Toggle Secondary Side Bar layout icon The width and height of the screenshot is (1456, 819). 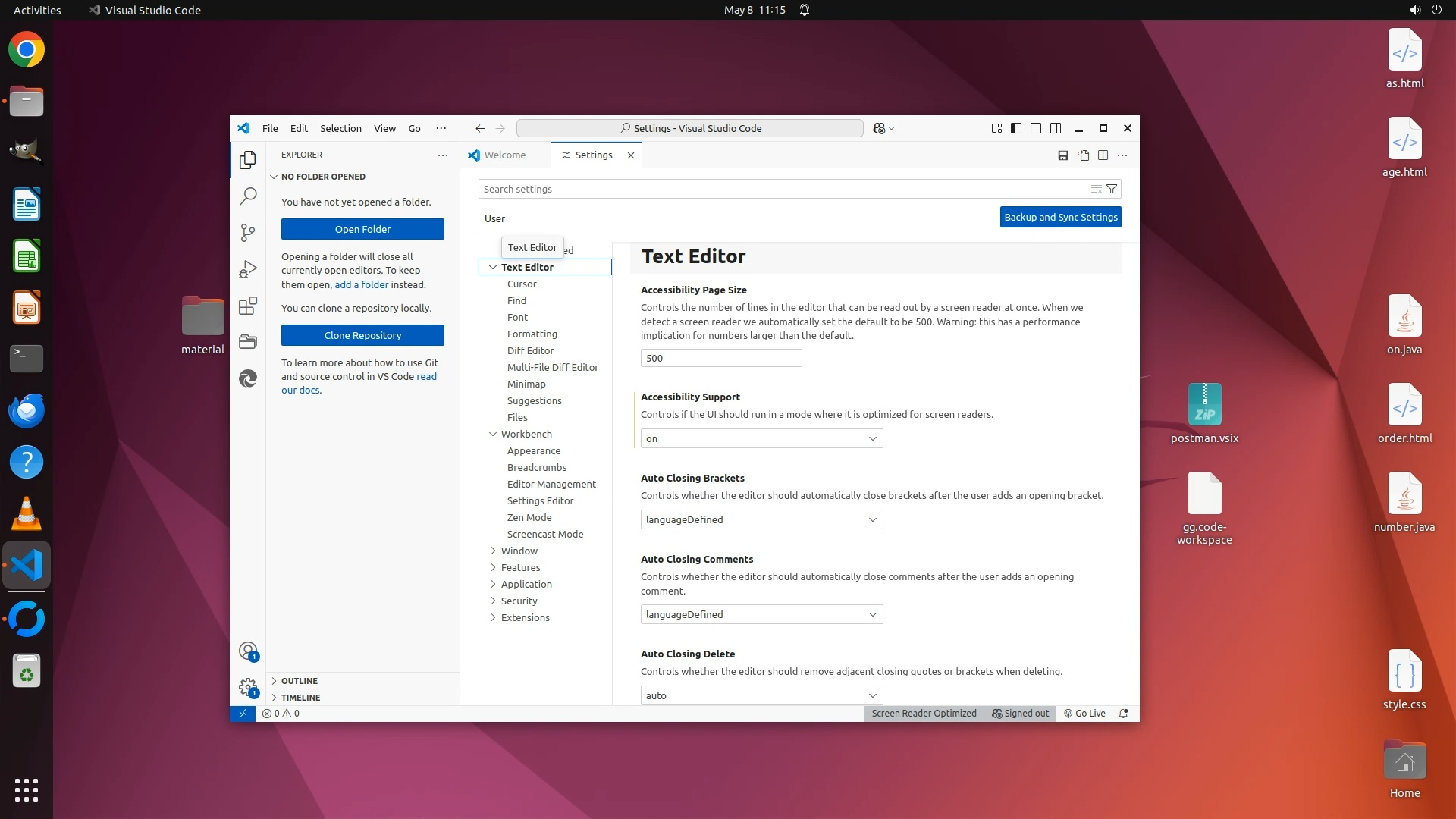pos(1056,128)
